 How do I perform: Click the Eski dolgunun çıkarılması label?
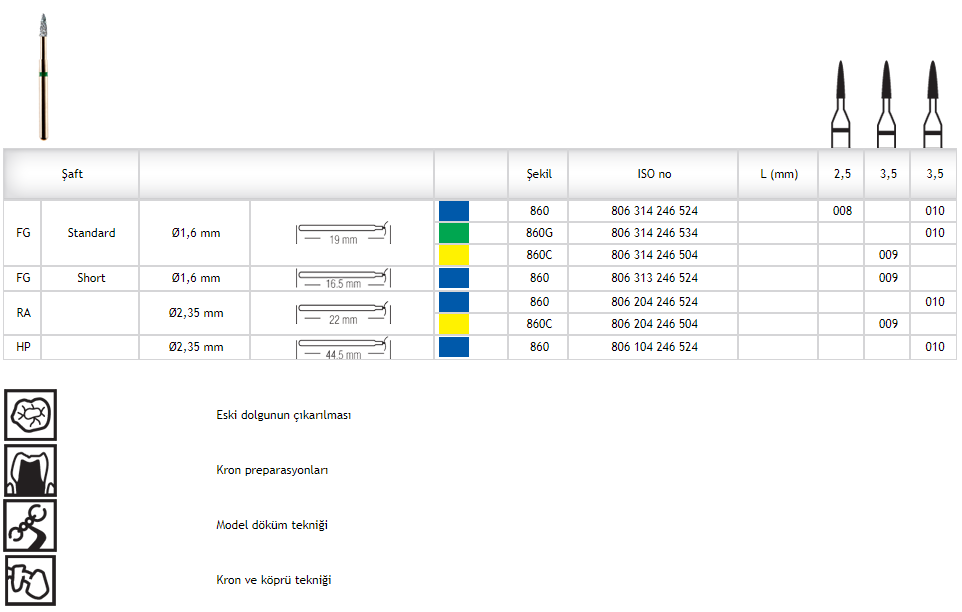pyautogui.click(x=283, y=415)
